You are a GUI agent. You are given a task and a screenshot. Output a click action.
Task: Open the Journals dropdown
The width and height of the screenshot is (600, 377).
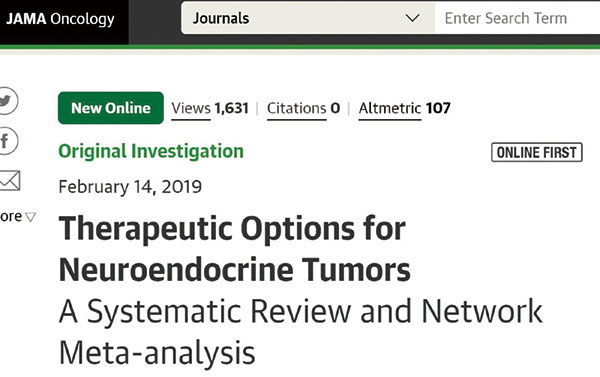[x=308, y=18]
